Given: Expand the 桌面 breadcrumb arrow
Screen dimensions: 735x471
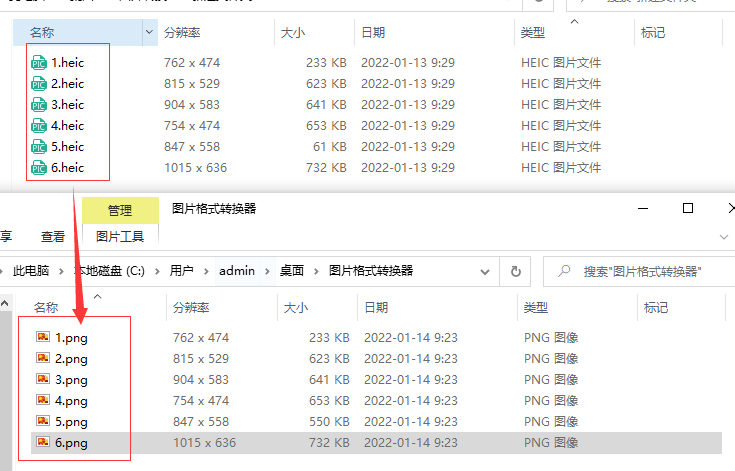Looking at the screenshot, I should [316, 271].
